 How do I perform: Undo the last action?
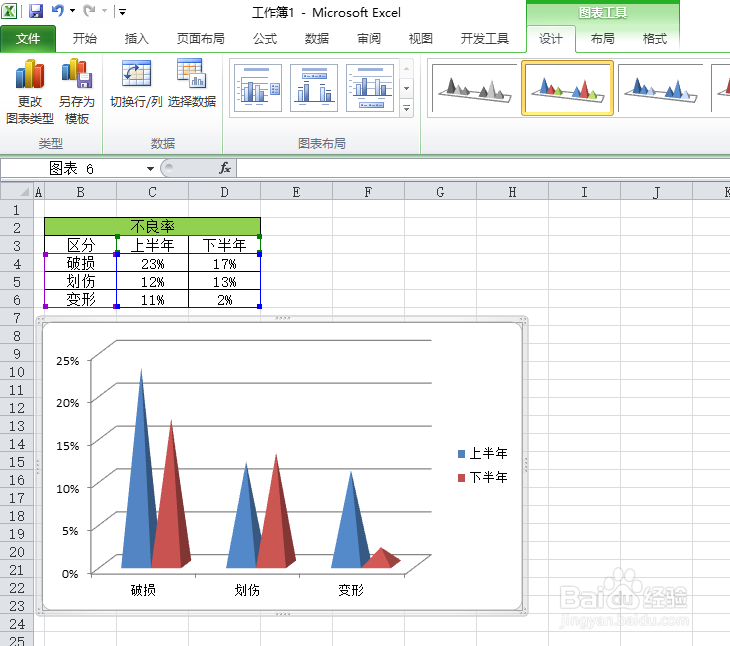point(58,10)
